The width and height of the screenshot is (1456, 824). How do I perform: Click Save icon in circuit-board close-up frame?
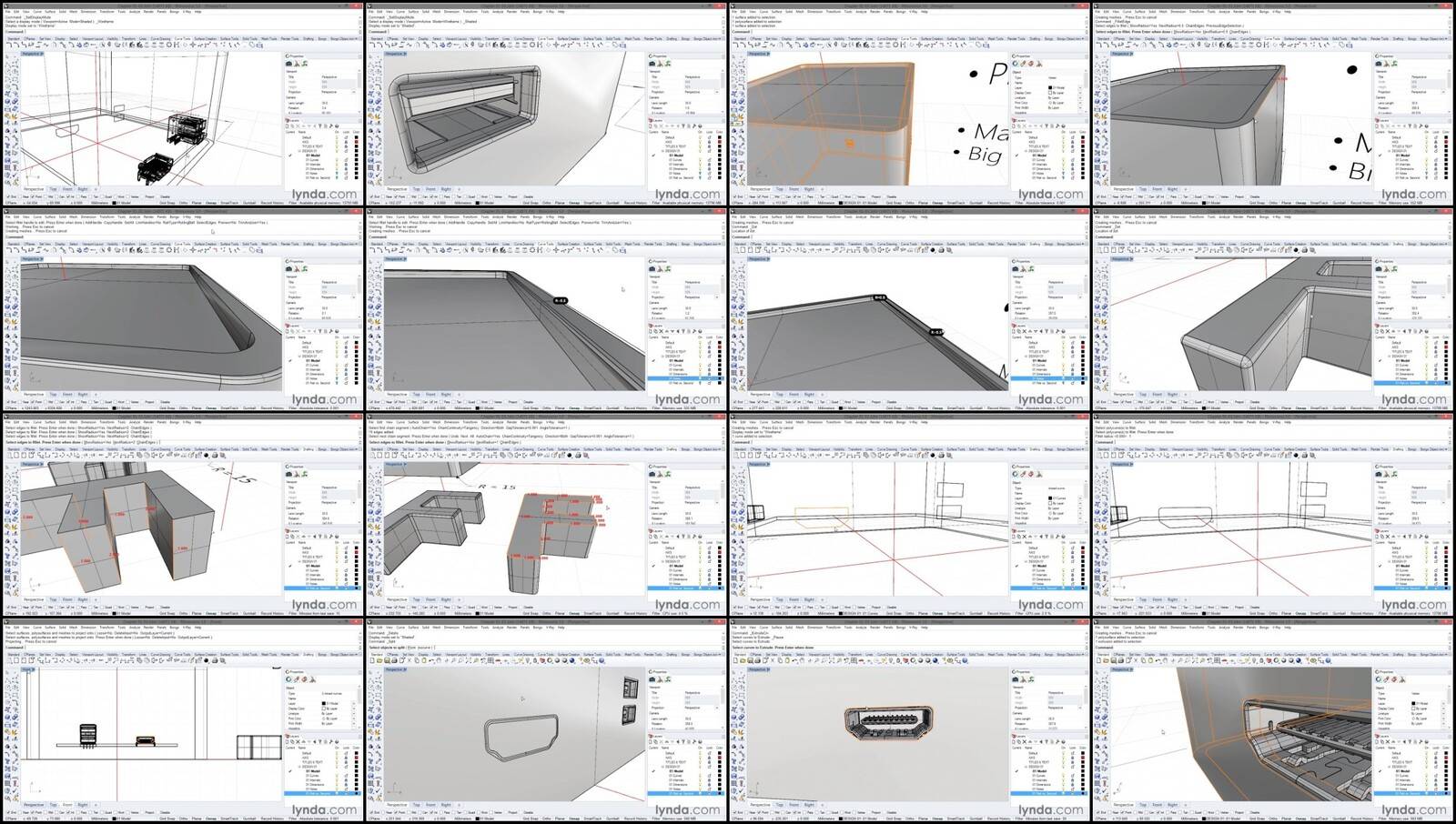click(1112, 660)
